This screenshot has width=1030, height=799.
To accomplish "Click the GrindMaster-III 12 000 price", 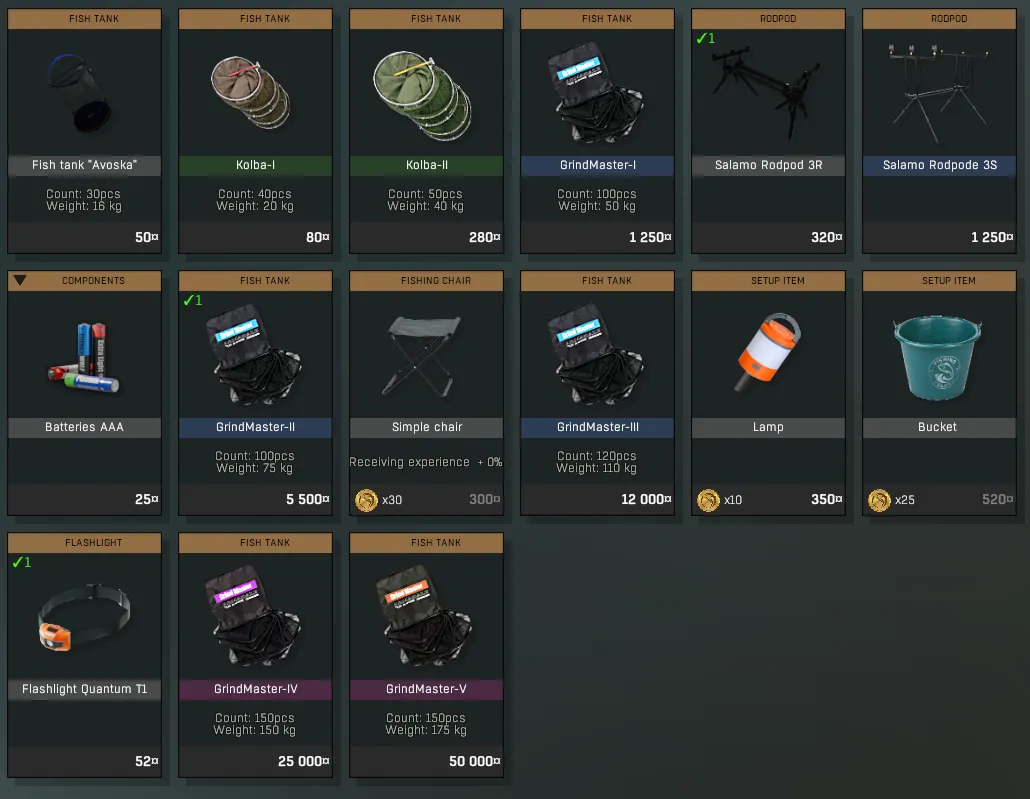I will click(646, 499).
